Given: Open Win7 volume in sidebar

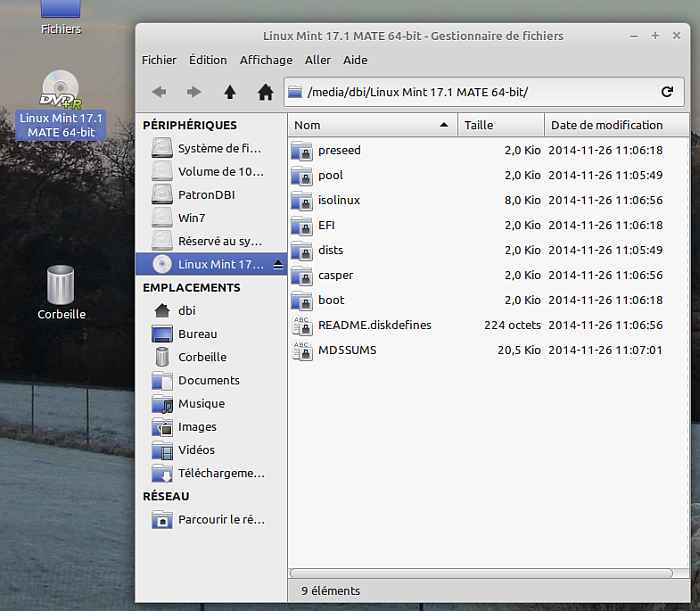Looking at the screenshot, I should pyautogui.click(x=192, y=217).
